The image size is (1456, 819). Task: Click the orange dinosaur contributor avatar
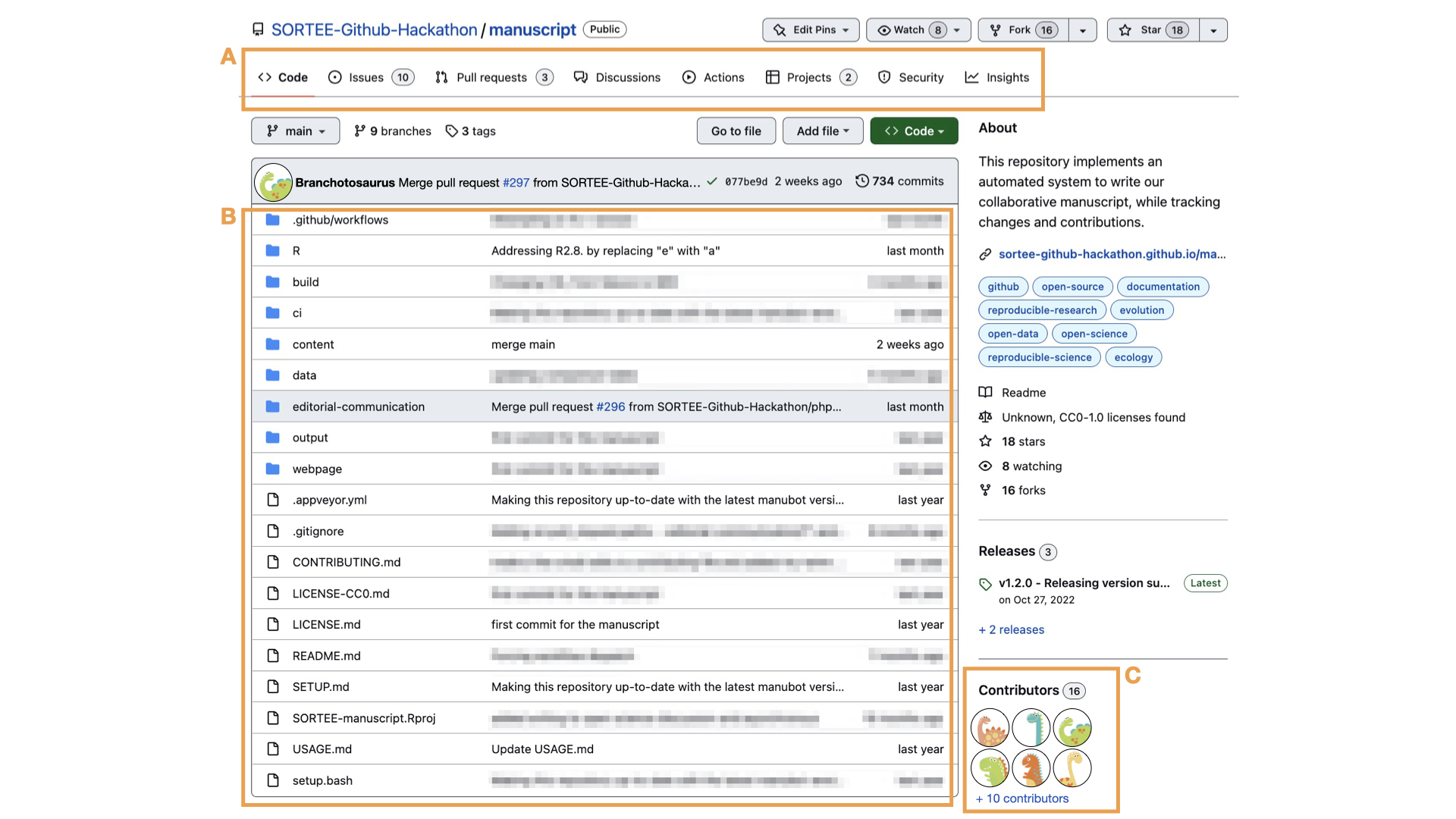(1031, 768)
